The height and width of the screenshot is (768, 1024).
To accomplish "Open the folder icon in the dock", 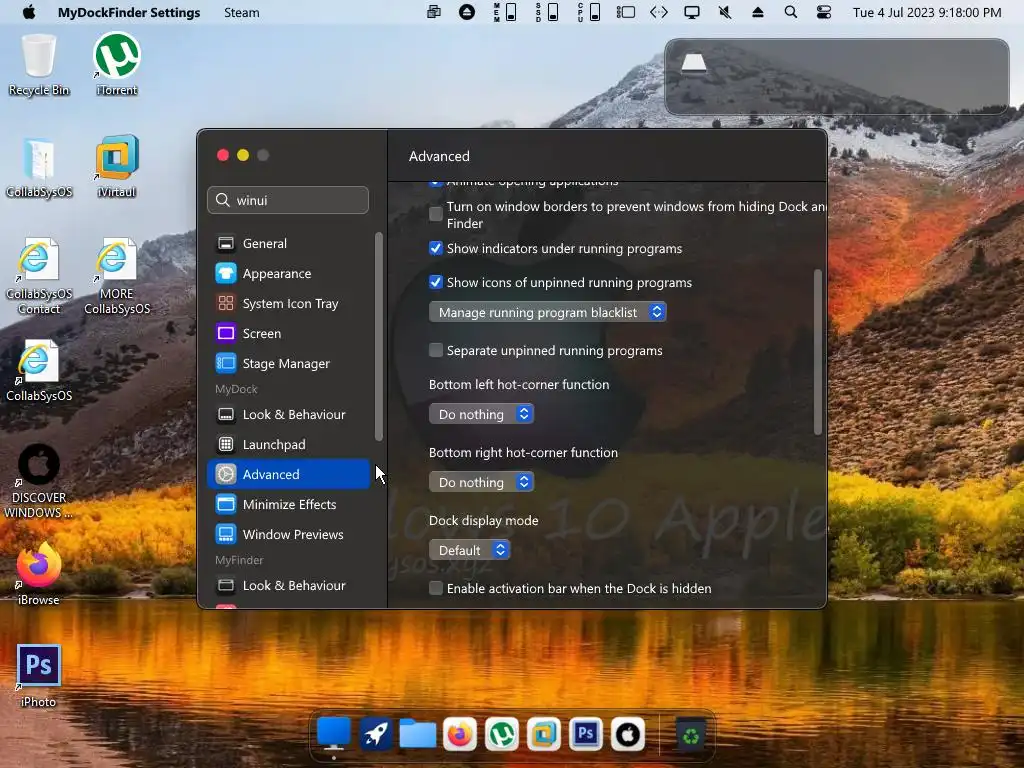I will click(x=418, y=734).
